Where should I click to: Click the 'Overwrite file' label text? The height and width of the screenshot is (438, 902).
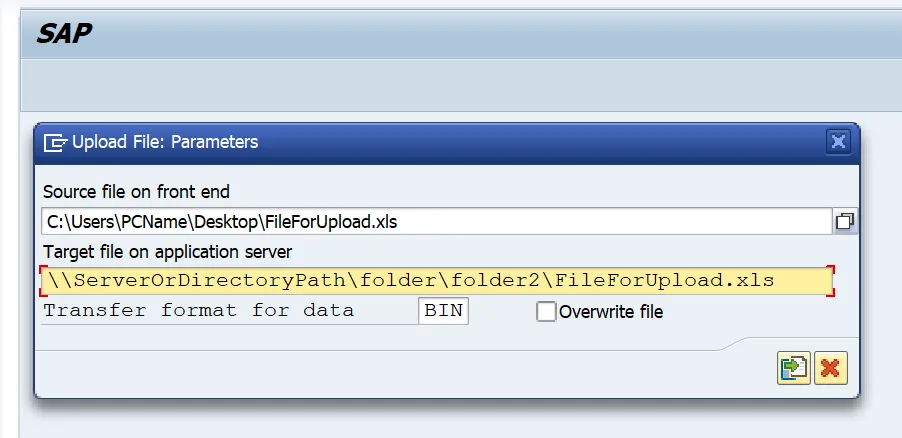coord(611,312)
